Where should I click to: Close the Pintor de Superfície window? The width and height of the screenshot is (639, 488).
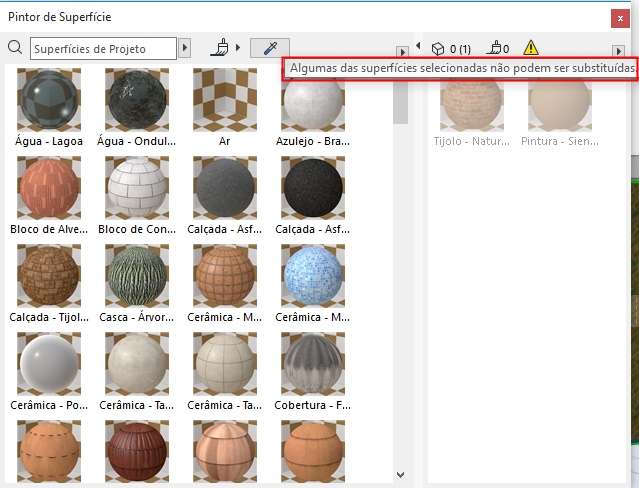click(x=621, y=17)
